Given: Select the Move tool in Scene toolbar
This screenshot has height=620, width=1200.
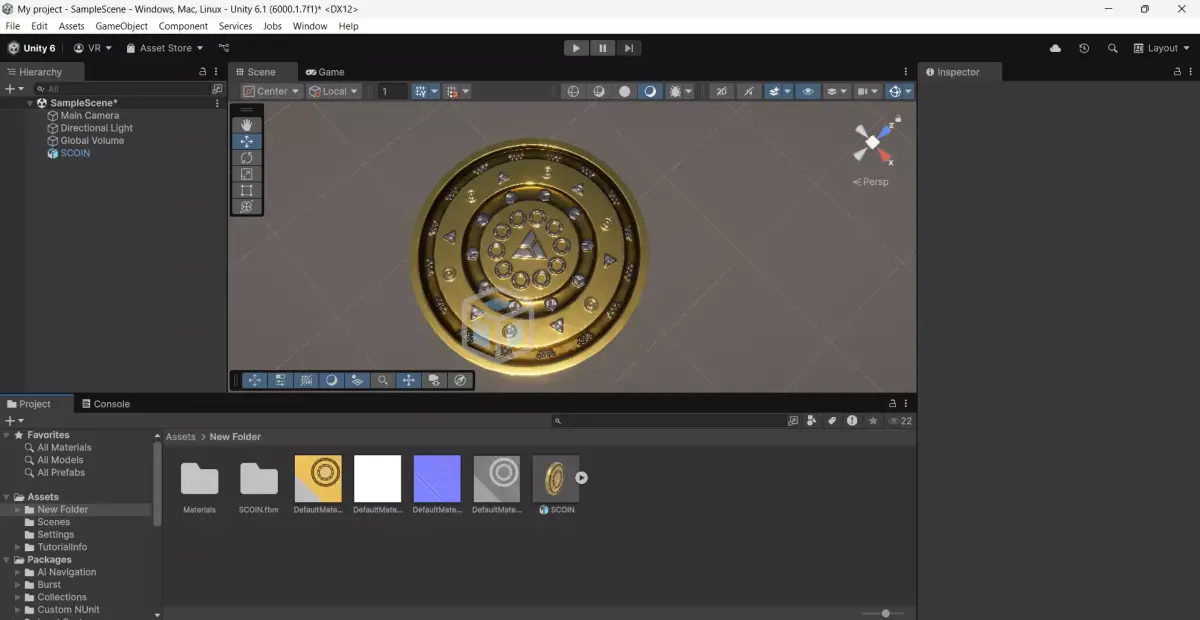Looking at the screenshot, I should (x=247, y=142).
